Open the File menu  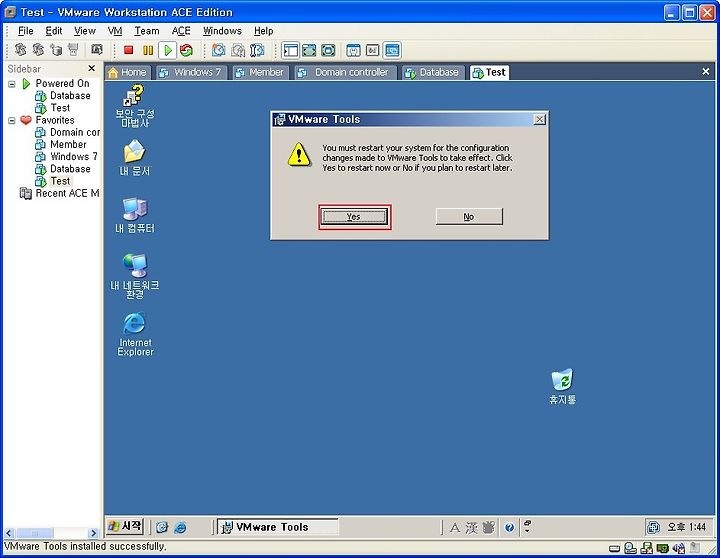(25, 31)
